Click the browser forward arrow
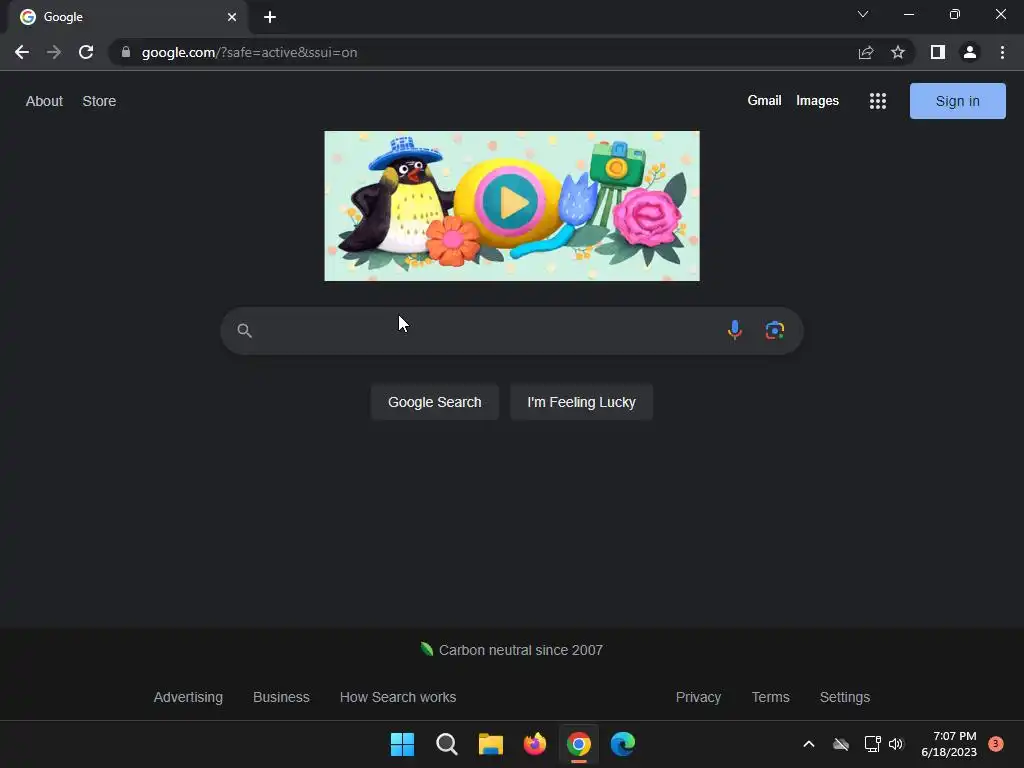The height and width of the screenshot is (768, 1024). [54, 52]
